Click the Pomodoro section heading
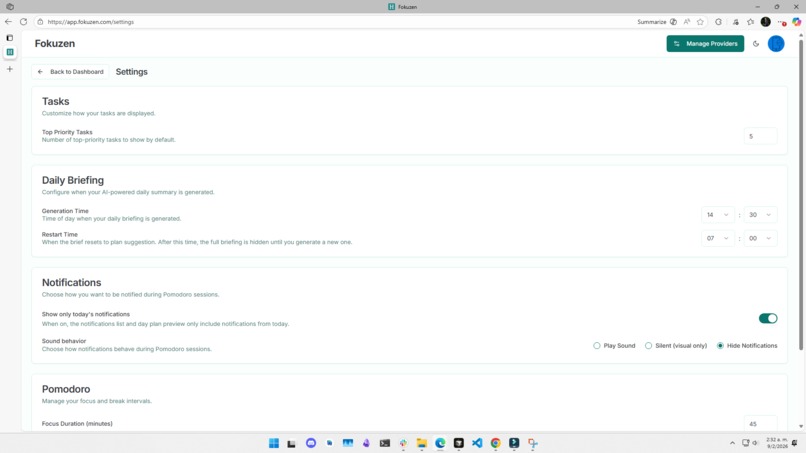This screenshot has height=453, width=806. click(x=66, y=389)
